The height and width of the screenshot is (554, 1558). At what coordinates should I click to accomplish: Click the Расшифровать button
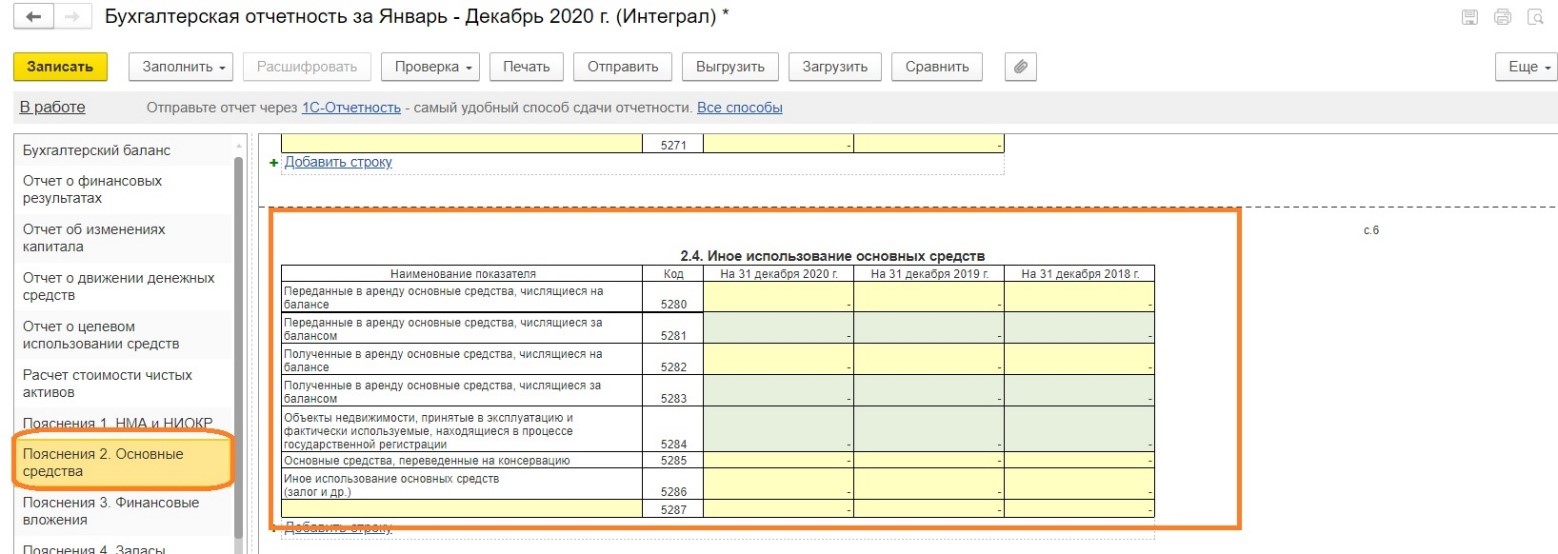point(307,67)
